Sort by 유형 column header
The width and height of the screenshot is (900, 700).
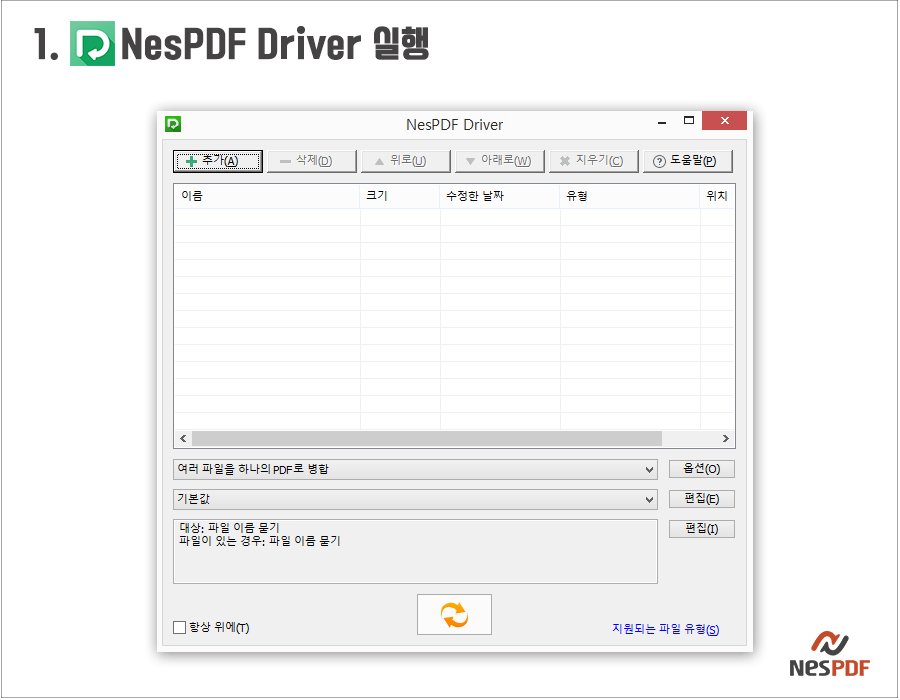(x=630, y=196)
